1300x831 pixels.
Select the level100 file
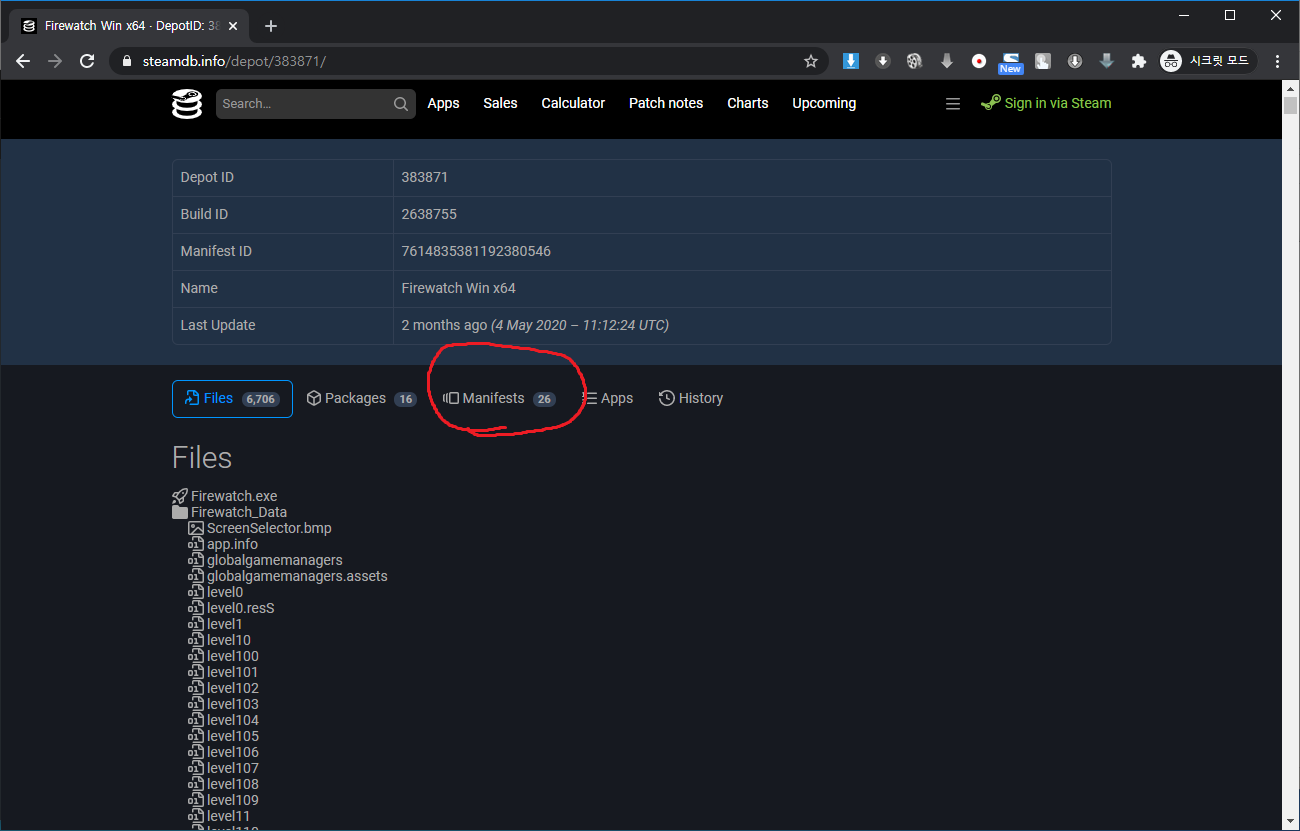233,656
